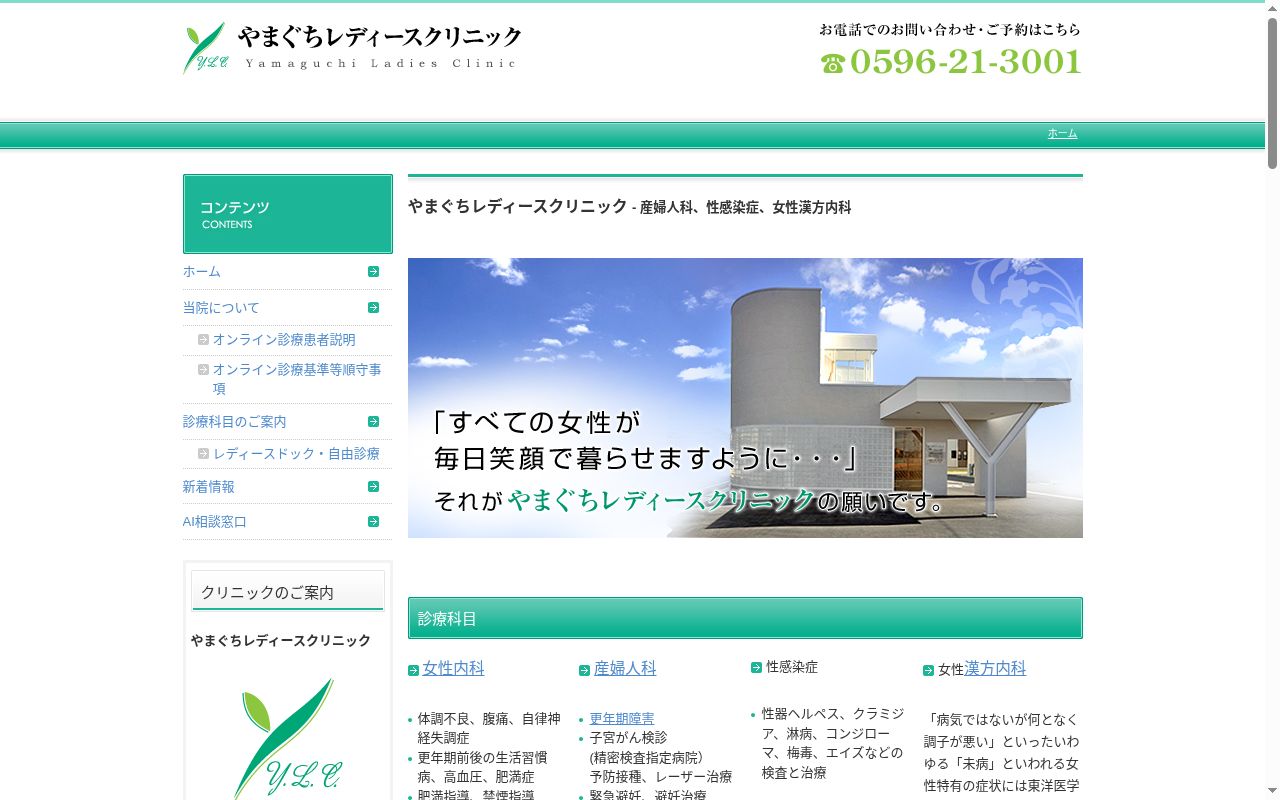Click the arrow icon on the sidebar ホーム row
Screen dimensions: 1280x800
click(373, 272)
